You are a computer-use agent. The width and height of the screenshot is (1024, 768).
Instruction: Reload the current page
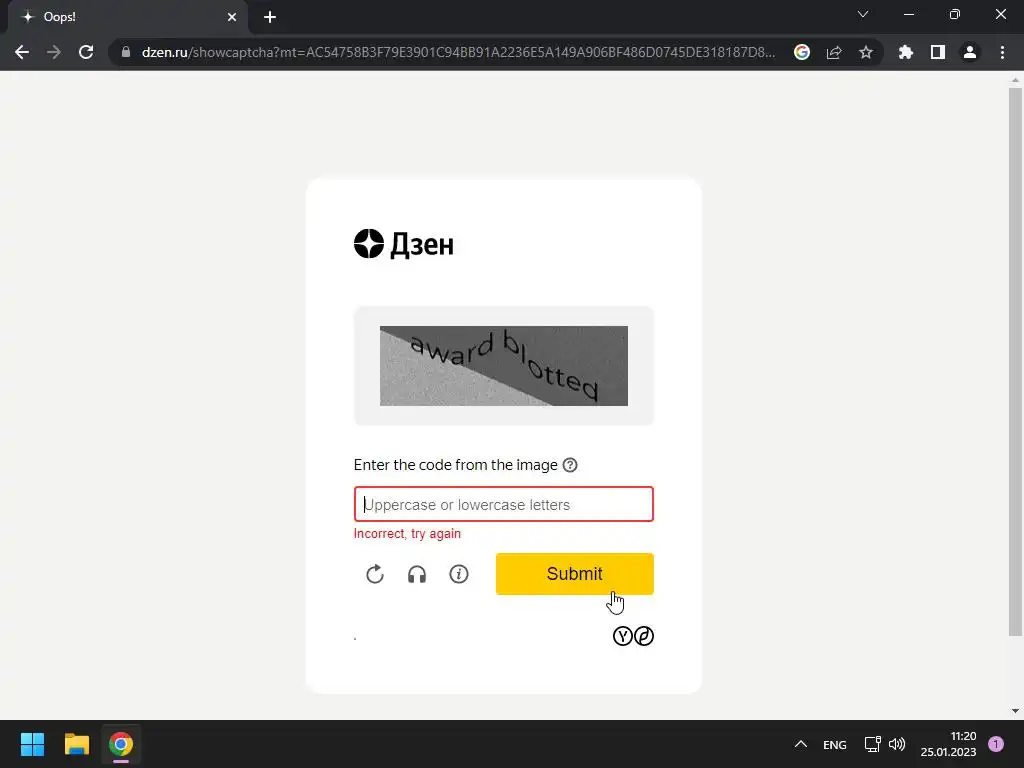click(86, 52)
